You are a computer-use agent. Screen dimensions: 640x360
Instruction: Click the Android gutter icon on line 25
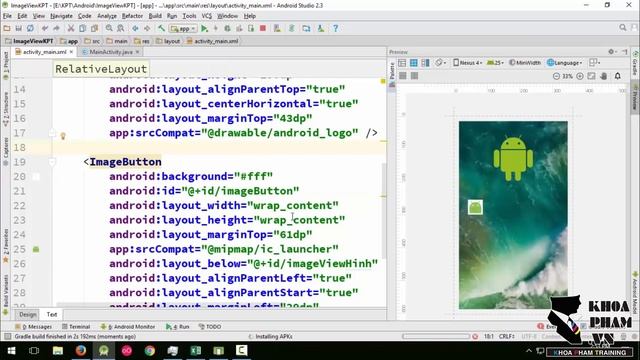[36, 249]
